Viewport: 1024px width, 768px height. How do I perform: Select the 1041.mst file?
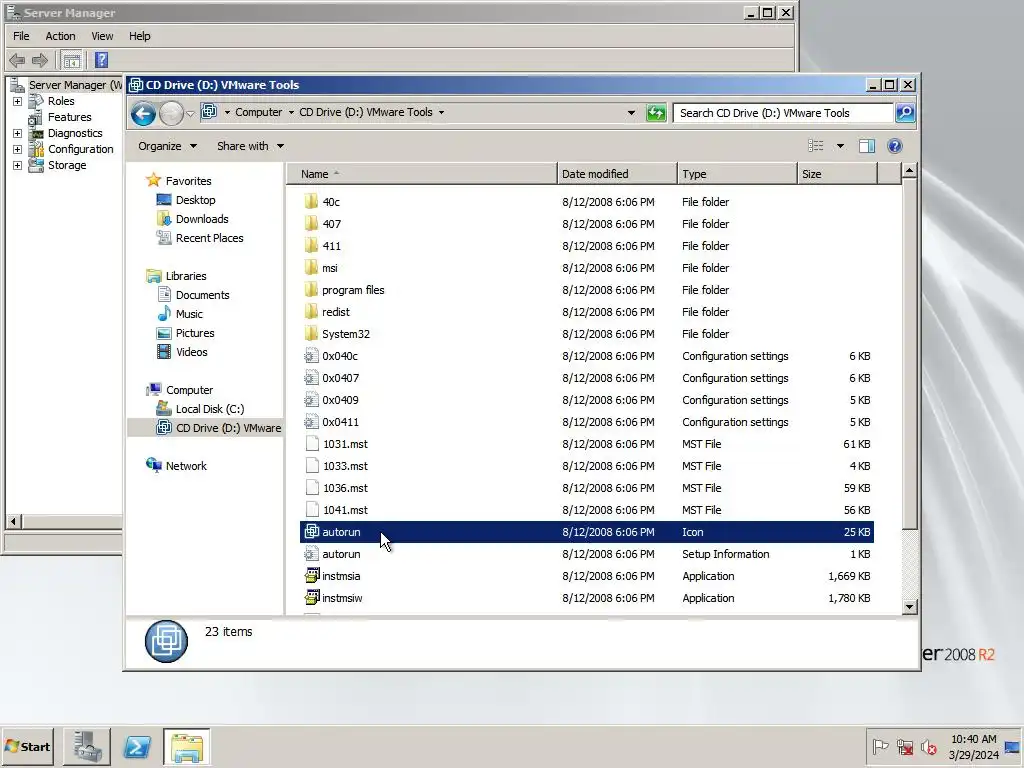(x=345, y=510)
